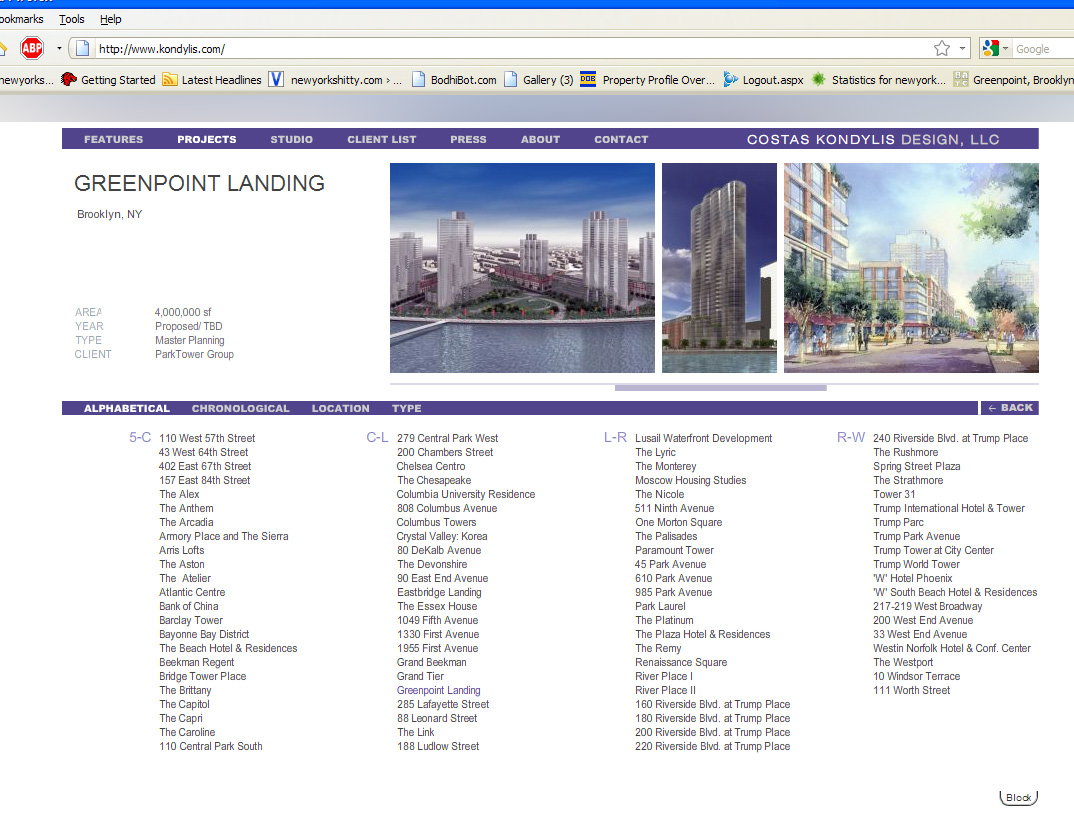The image size is (1074, 832).
Task: Switch to the Chronological sort tab
Action: pos(240,408)
